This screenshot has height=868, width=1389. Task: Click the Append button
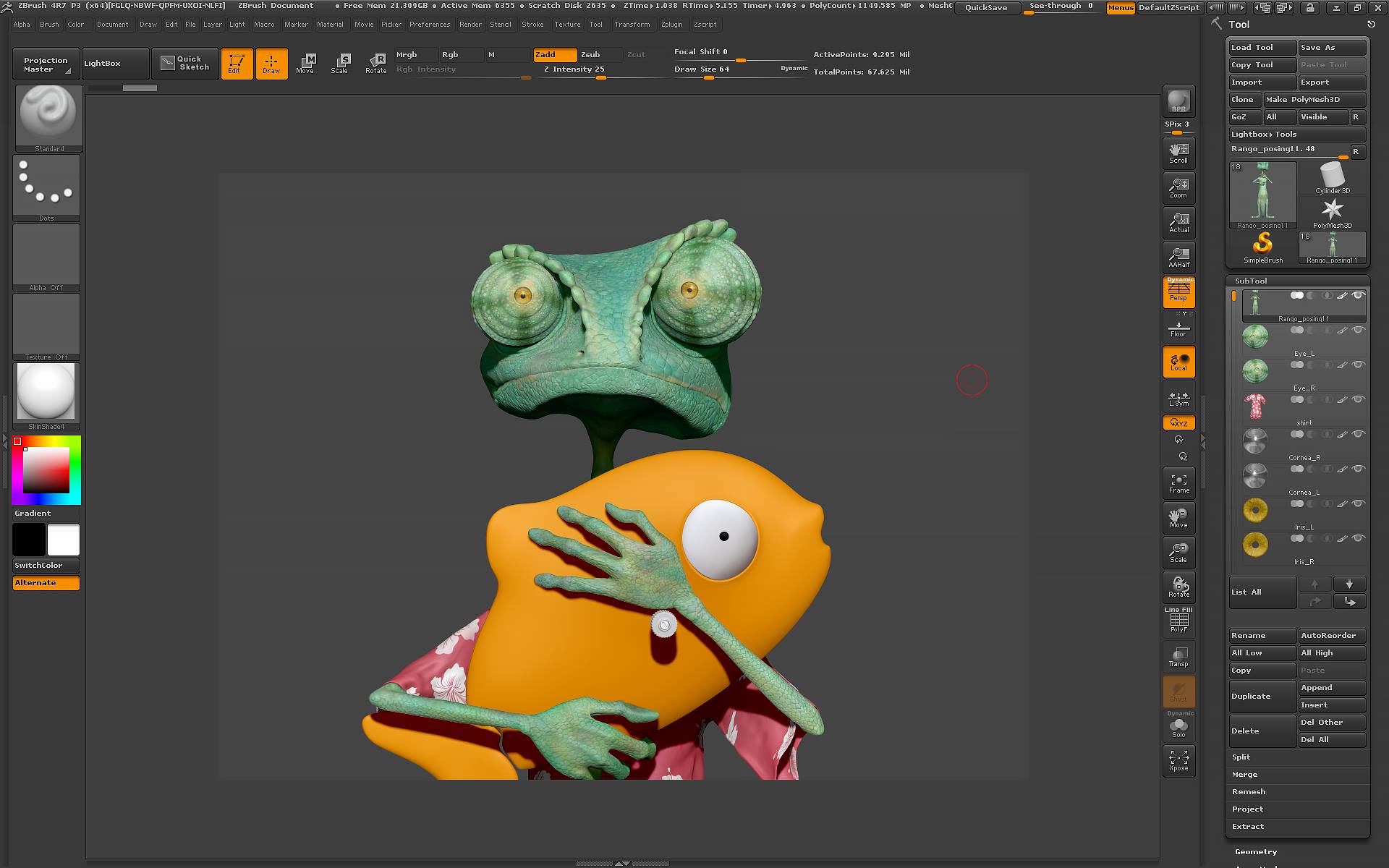[1332, 688]
